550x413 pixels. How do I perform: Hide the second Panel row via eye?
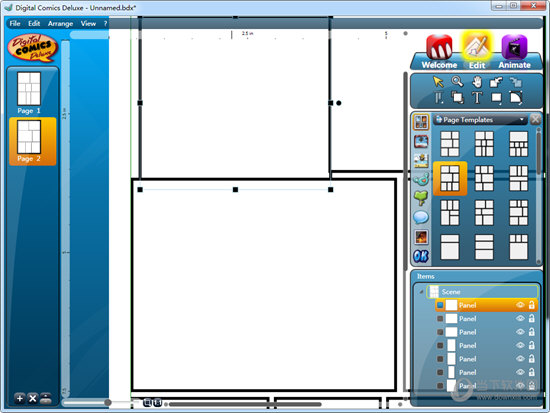click(x=520, y=318)
